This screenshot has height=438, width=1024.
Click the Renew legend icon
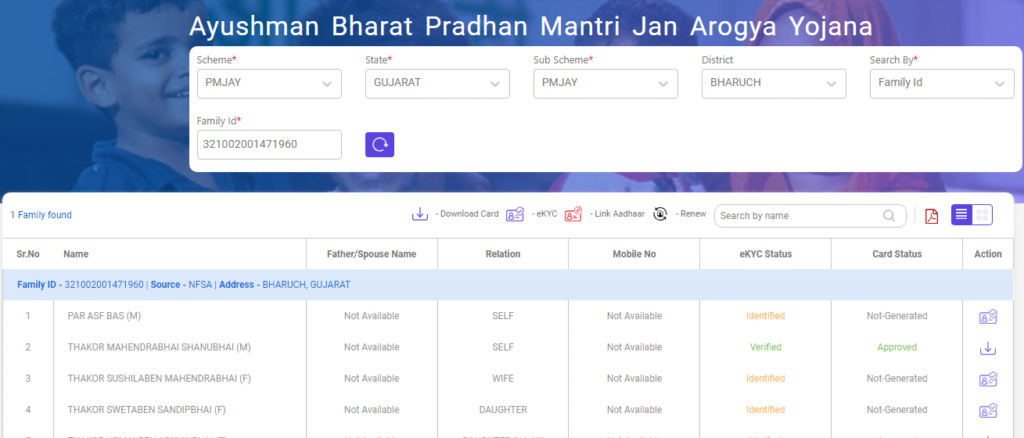660,214
